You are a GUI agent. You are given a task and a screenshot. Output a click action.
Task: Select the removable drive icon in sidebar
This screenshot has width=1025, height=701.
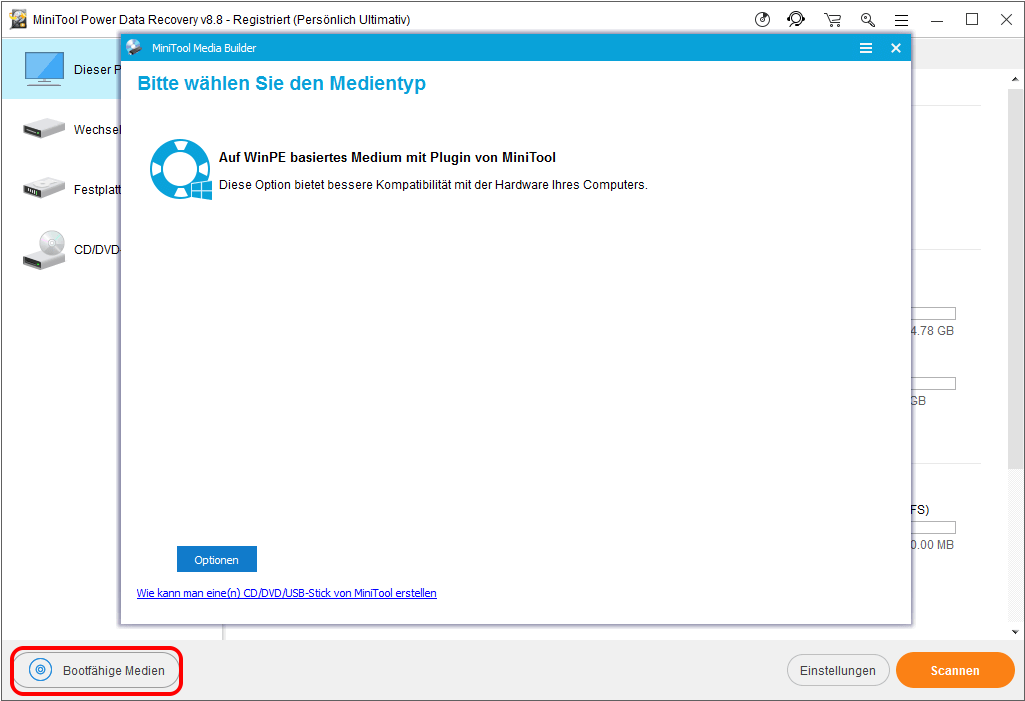44,129
